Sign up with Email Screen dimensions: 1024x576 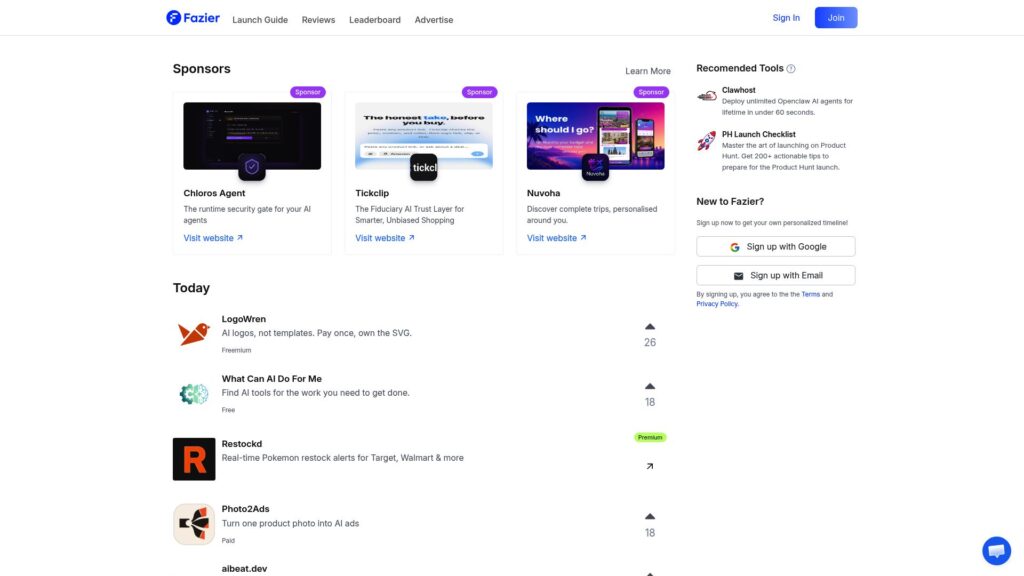776,275
